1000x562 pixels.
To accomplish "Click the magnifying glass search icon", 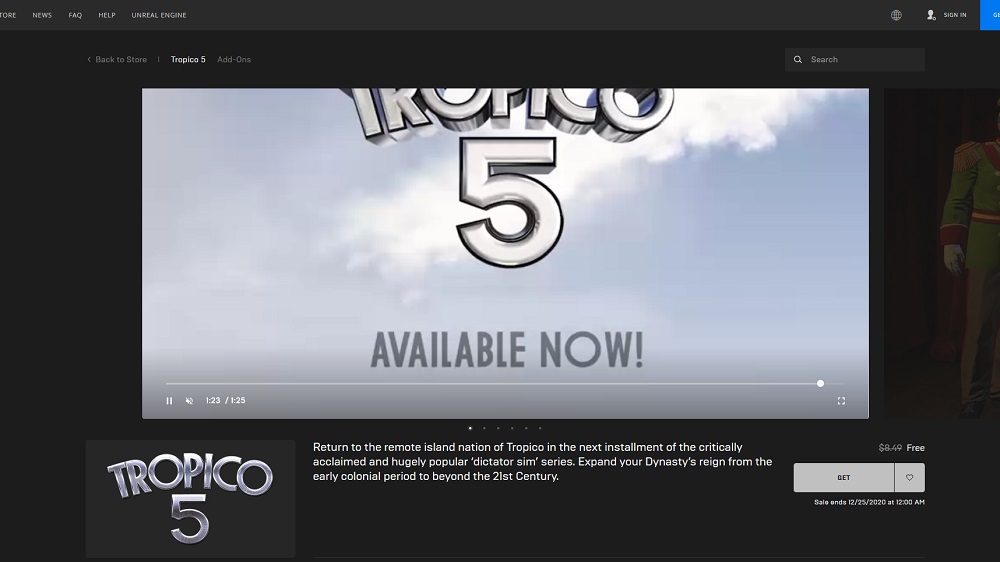I will point(798,60).
